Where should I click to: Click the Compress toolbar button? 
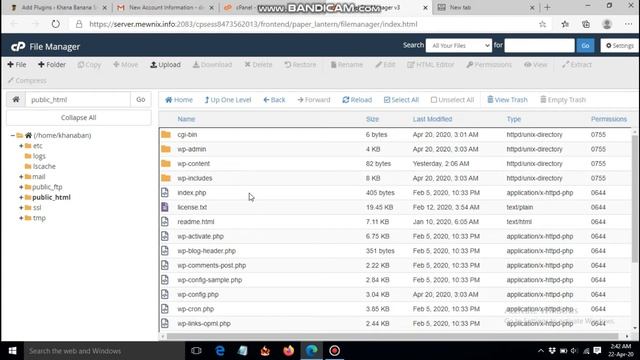(x=27, y=80)
